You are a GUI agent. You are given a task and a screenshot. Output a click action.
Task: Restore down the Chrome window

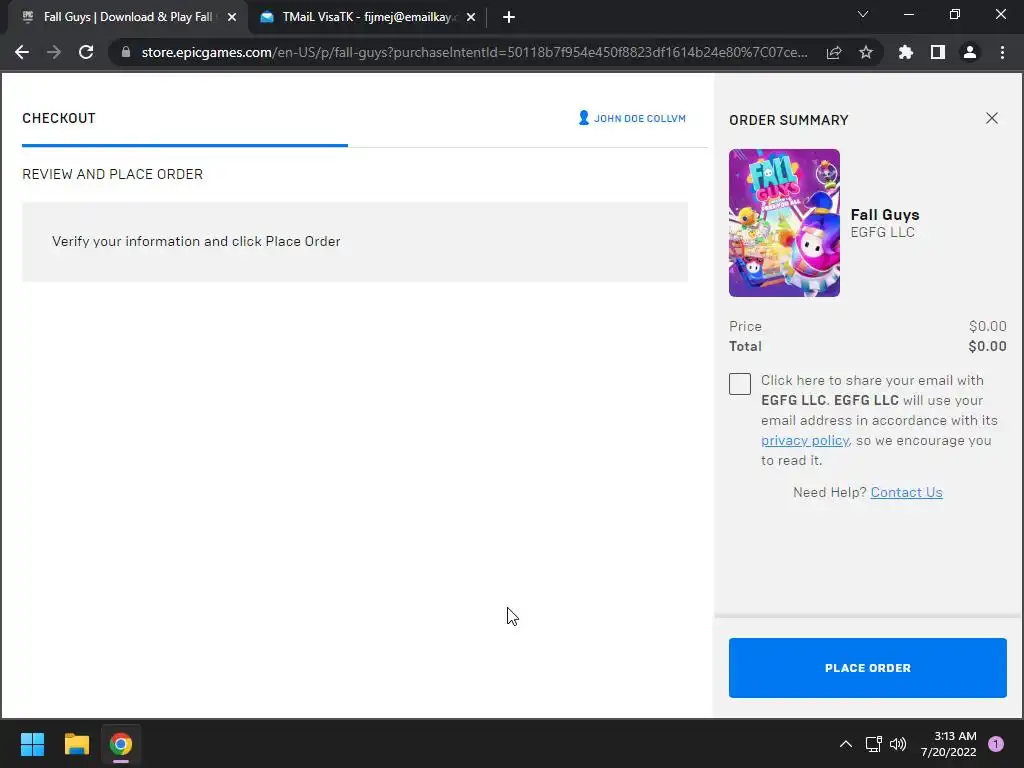(955, 14)
